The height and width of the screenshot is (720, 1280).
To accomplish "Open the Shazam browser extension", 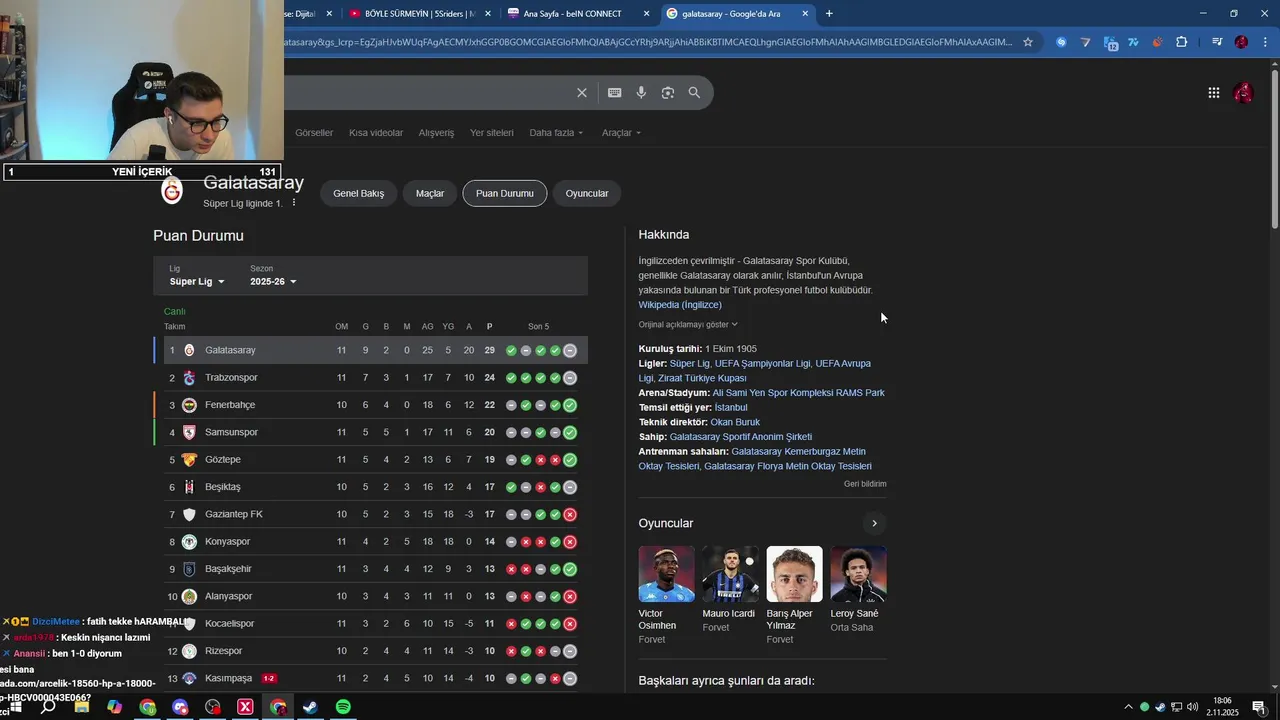I will [x=1061, y=42].
